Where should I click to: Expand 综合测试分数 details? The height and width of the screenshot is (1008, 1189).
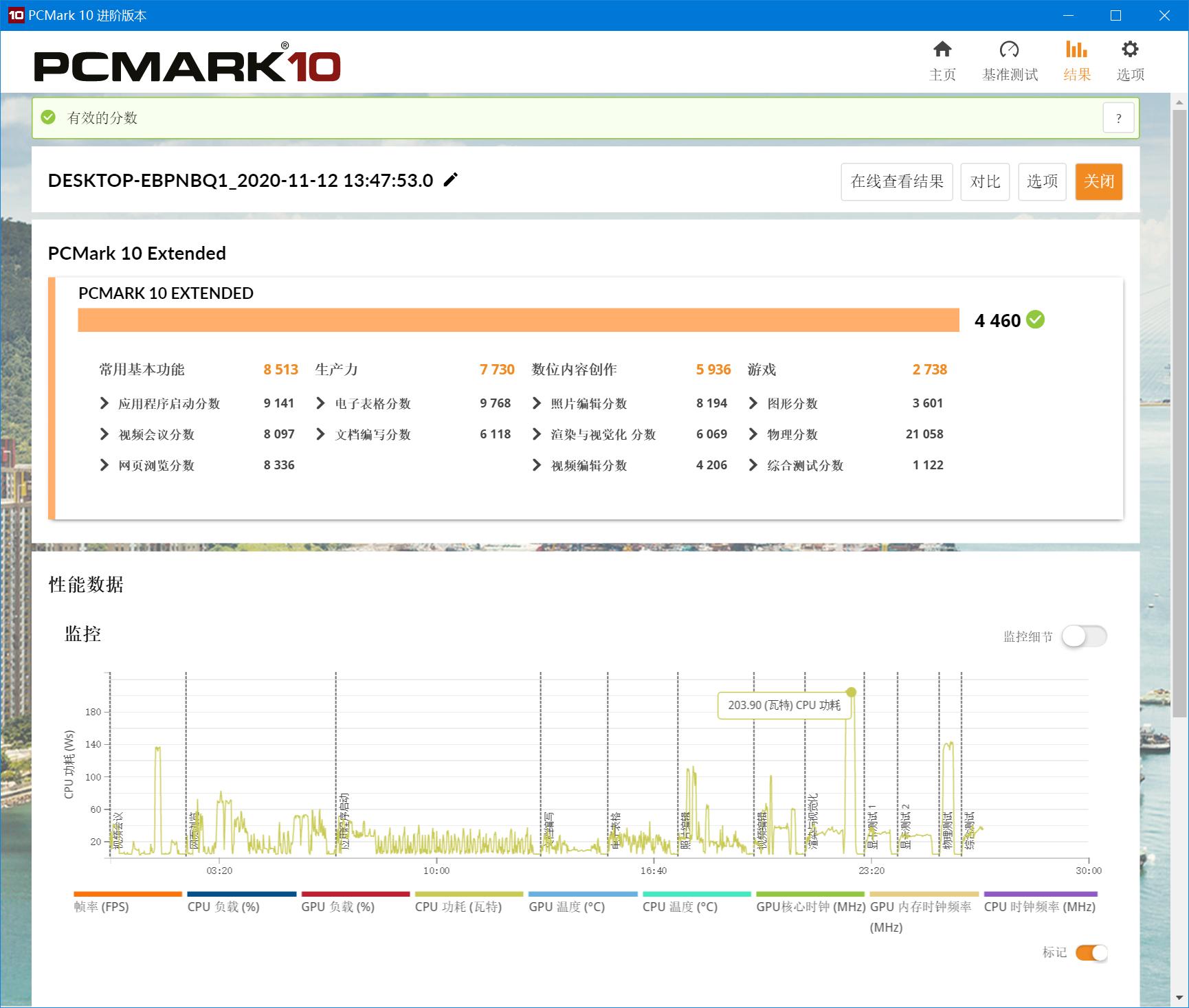(753, 465)
